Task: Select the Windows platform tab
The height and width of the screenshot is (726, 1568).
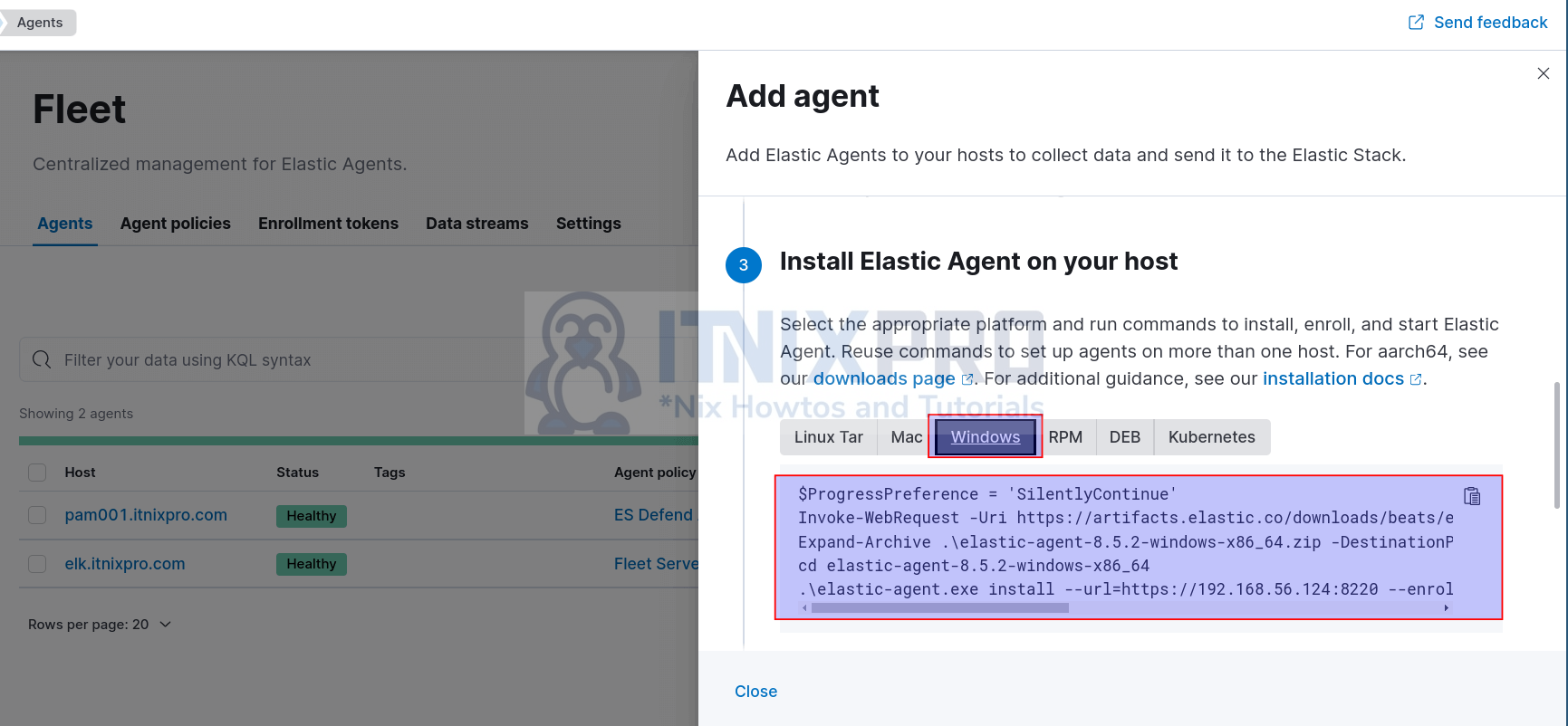Action: [x=985, y=437]
